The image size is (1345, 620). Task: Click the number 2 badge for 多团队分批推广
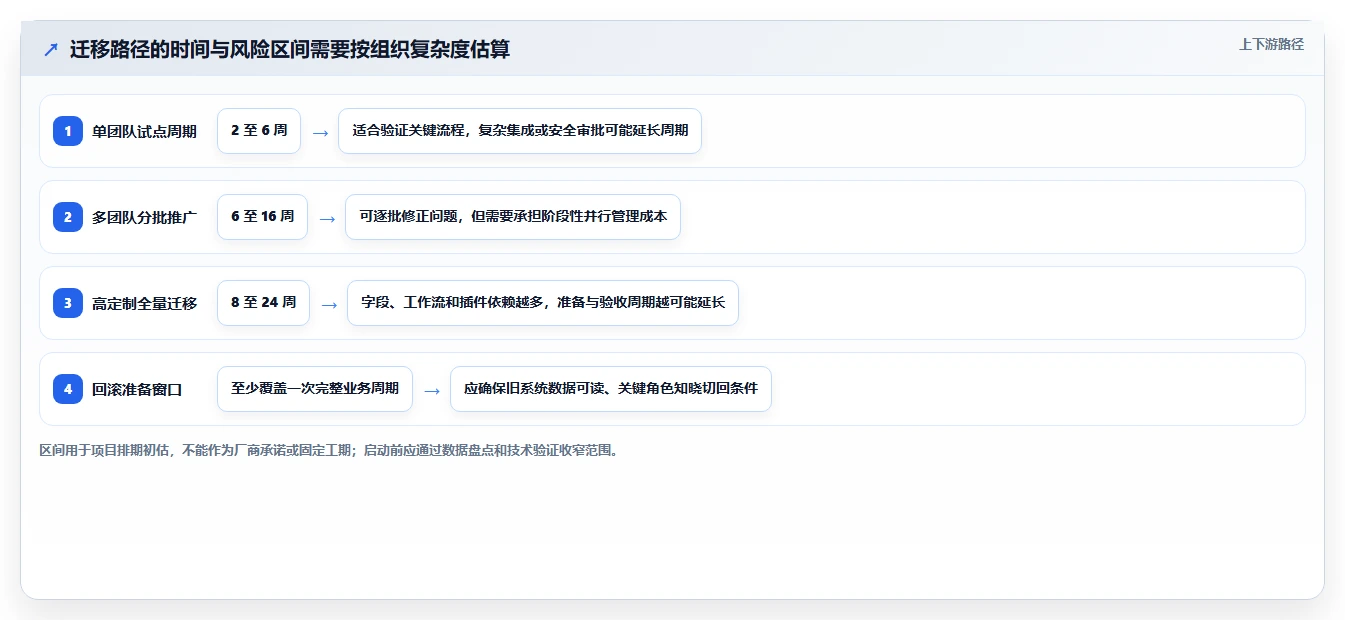[68, 217]
